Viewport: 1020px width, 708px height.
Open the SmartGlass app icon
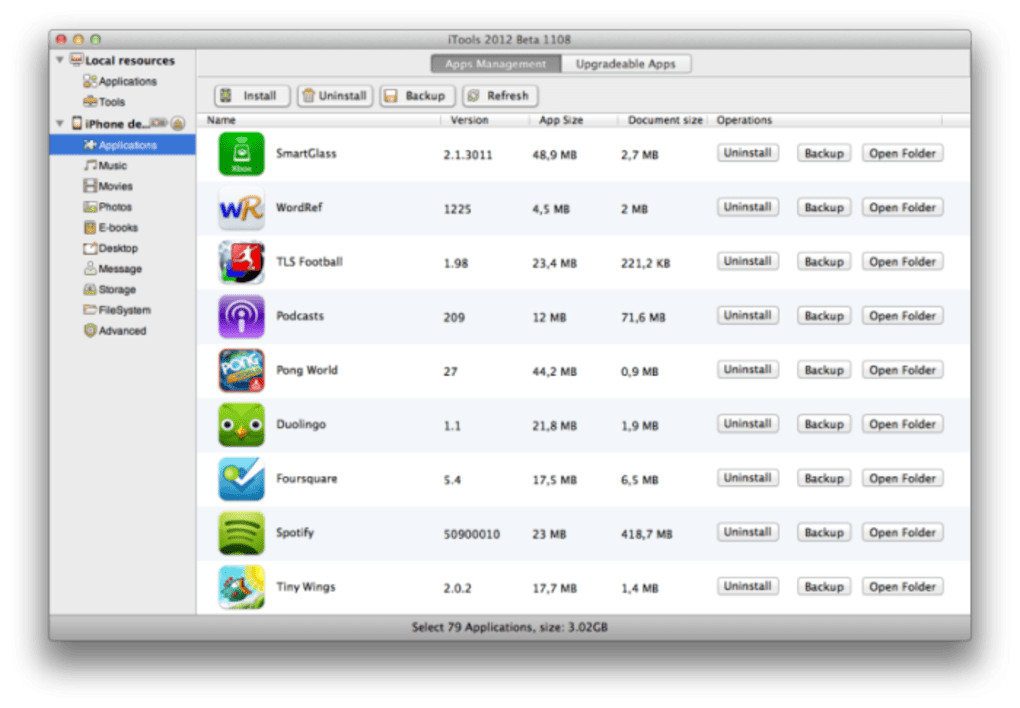click(241, 154)
